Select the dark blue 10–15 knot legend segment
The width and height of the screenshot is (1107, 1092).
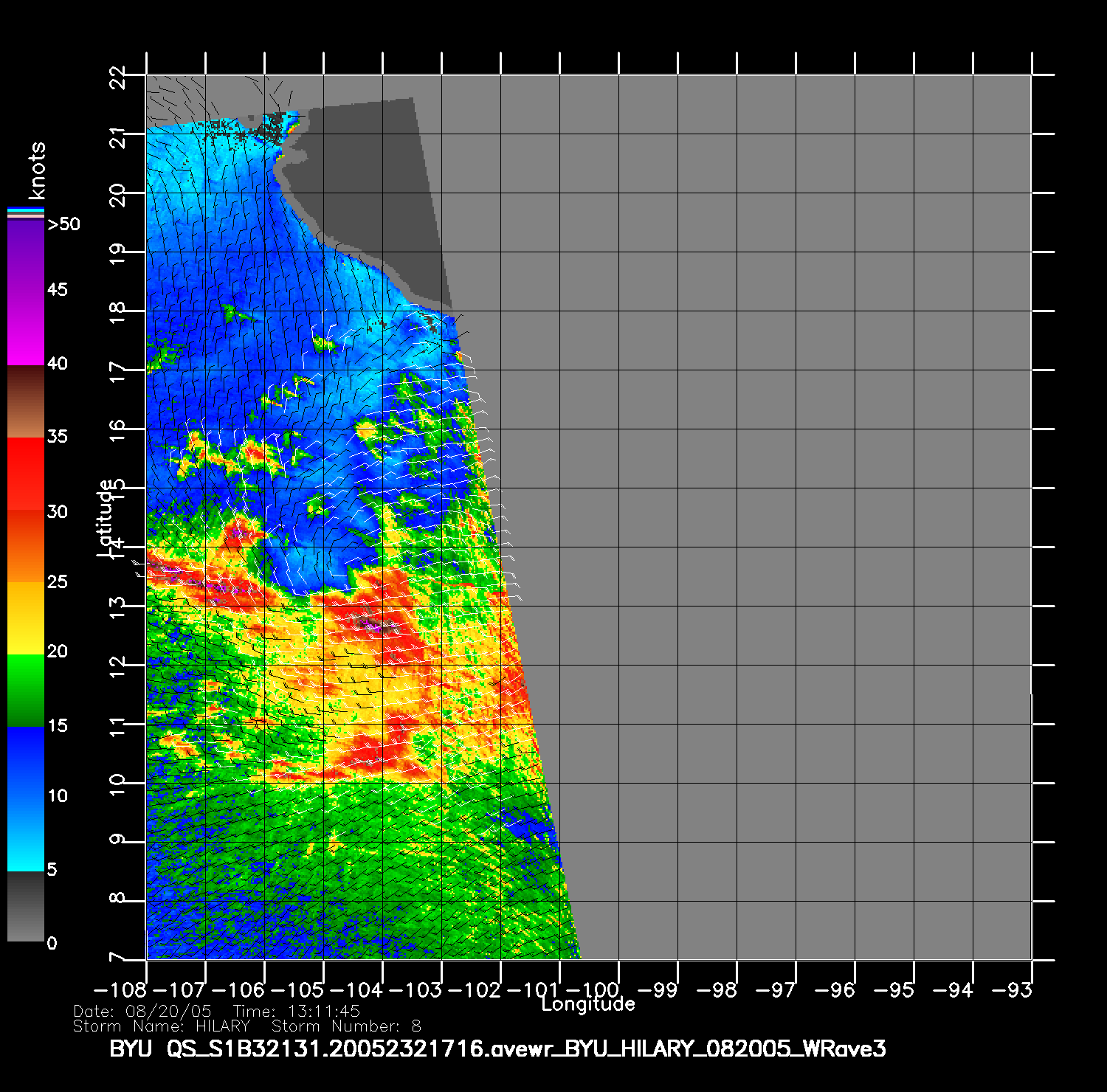26,760
